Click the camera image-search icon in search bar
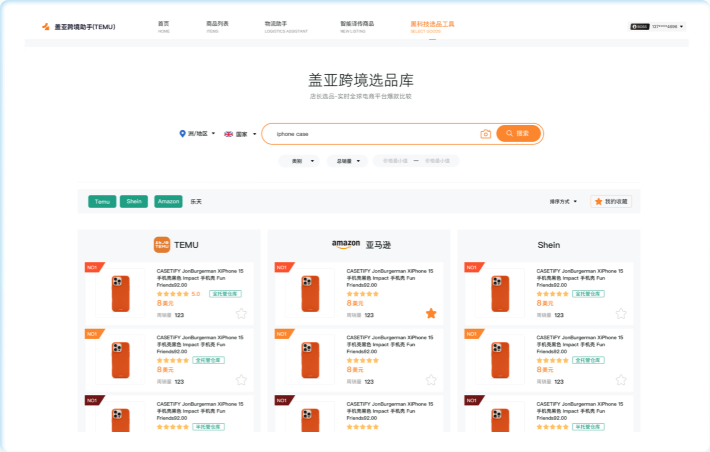The image size is (710, 452). 485,134
